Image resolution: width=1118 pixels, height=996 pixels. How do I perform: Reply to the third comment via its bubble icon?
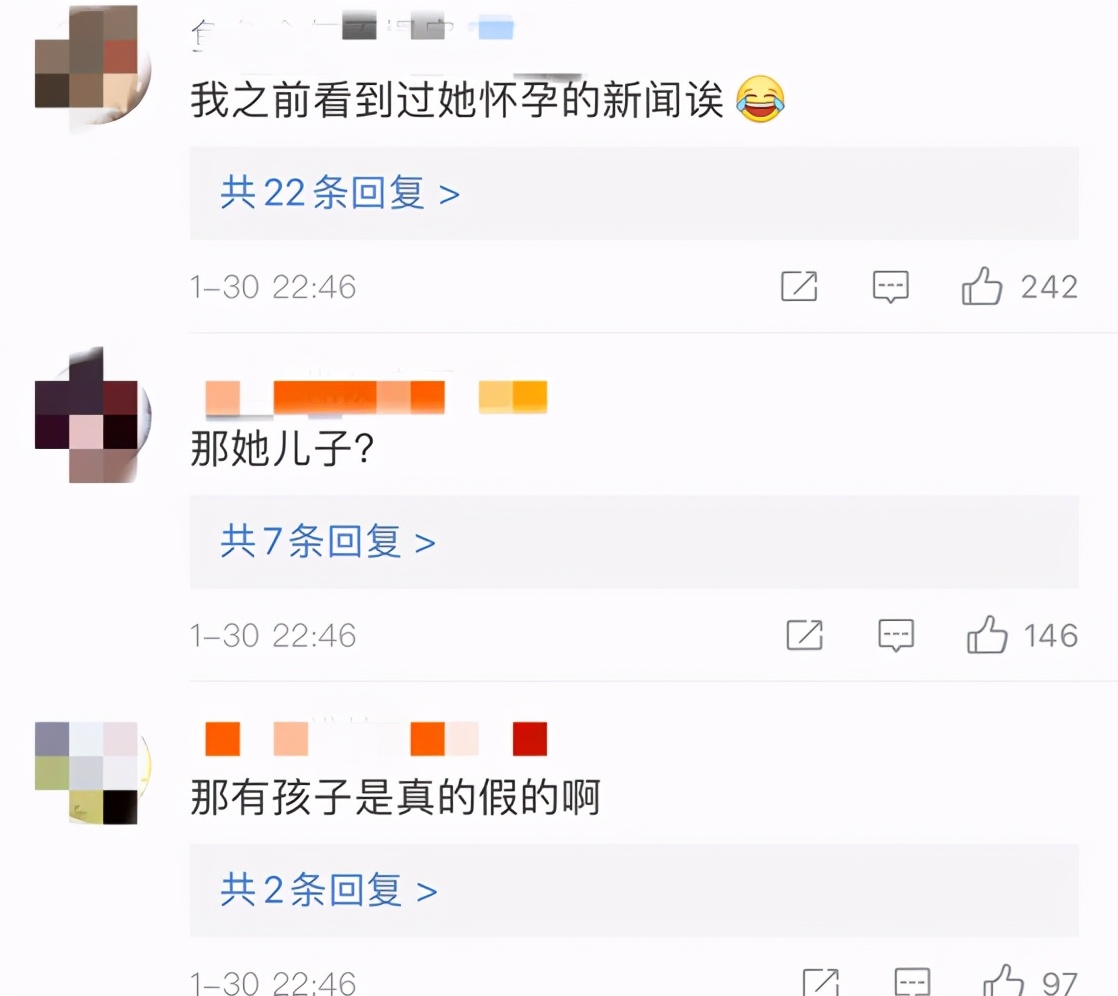(912, 982)
